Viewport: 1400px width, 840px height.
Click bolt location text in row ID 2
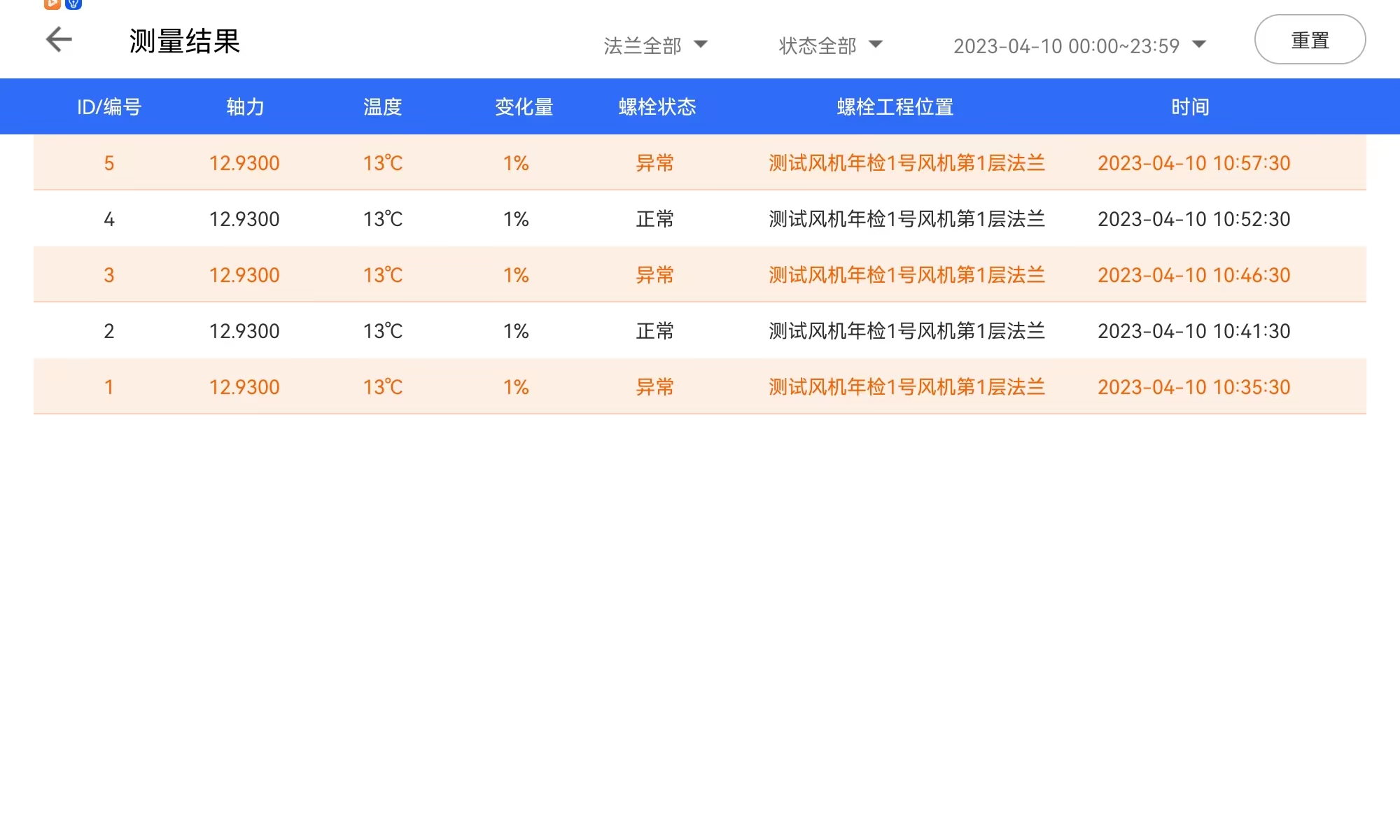pyautogui.click(x=906, y=331)
